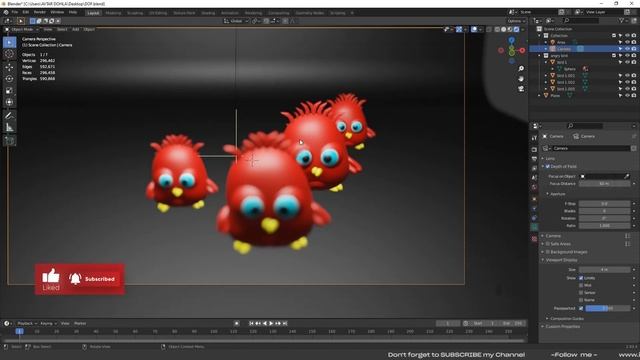
Task: Jump to the timeline start frame button
Action: coord(251,323)
